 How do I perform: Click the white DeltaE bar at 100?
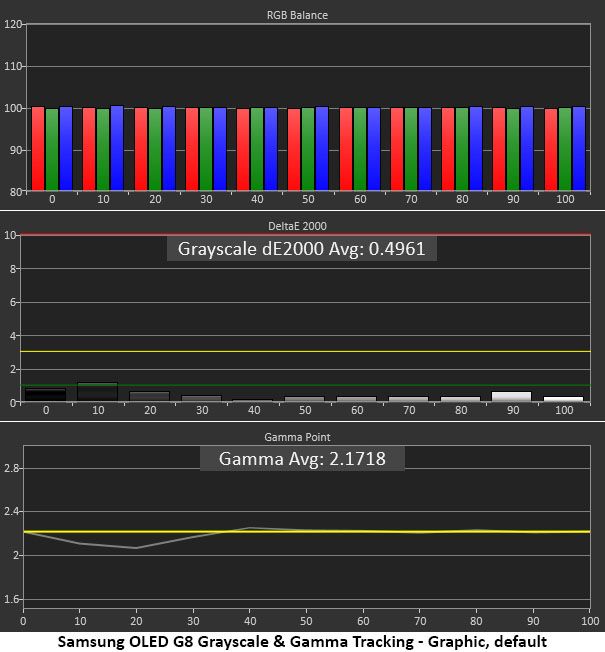tap(563, 399)
